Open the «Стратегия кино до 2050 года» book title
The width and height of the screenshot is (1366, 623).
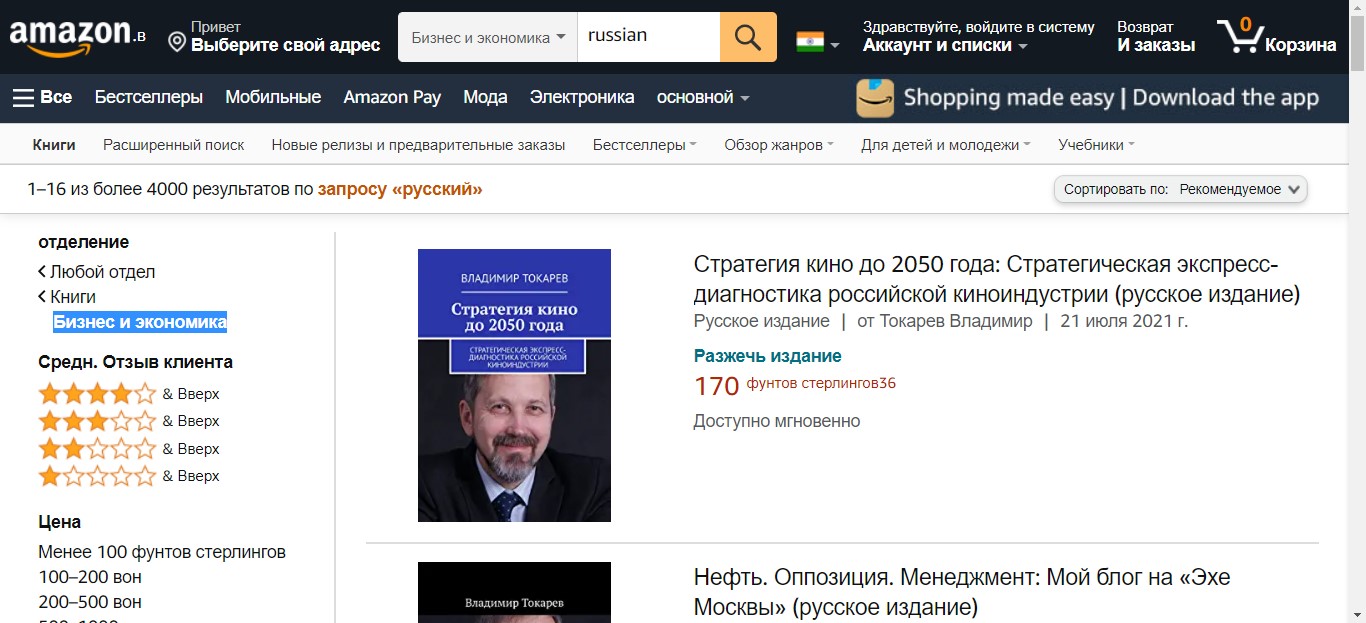tap(996, 279)
